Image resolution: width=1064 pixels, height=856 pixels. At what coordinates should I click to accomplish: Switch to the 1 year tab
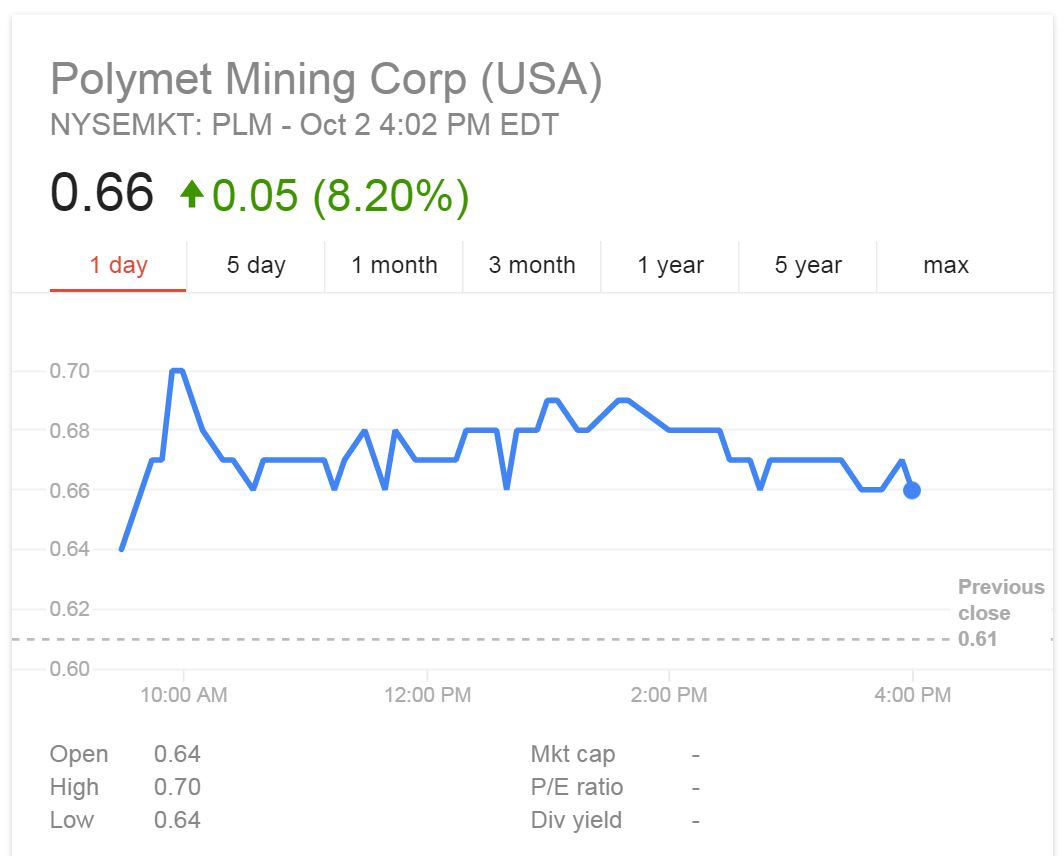click(x=670, y=265)
